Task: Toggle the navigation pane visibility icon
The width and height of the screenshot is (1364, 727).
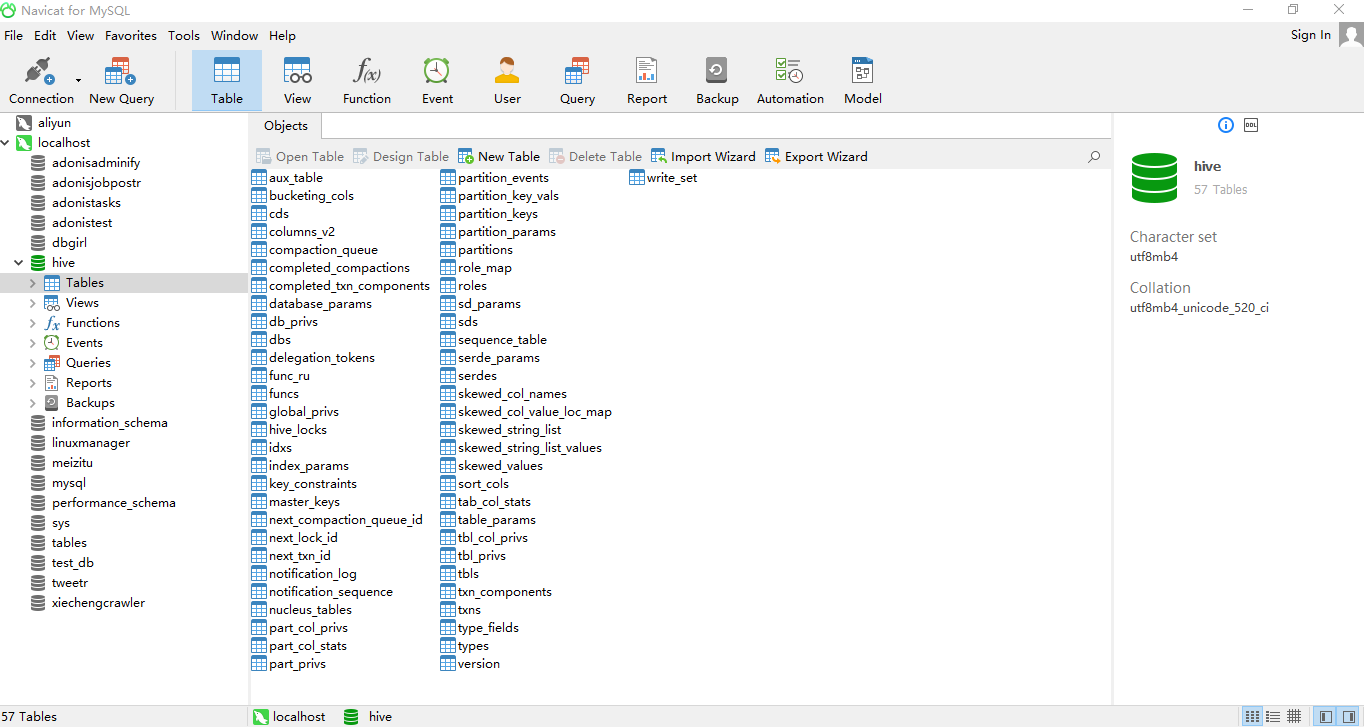Action: (1325, 717)
